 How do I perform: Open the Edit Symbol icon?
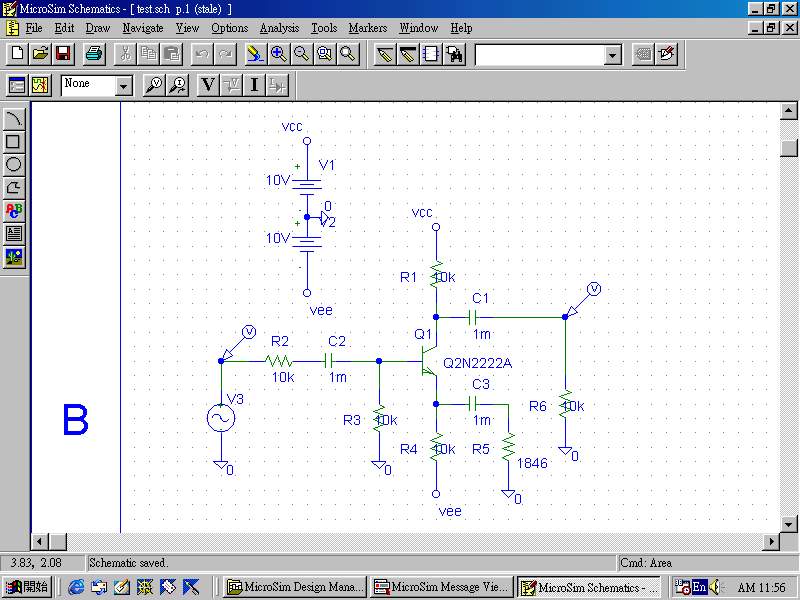point(666,54)
